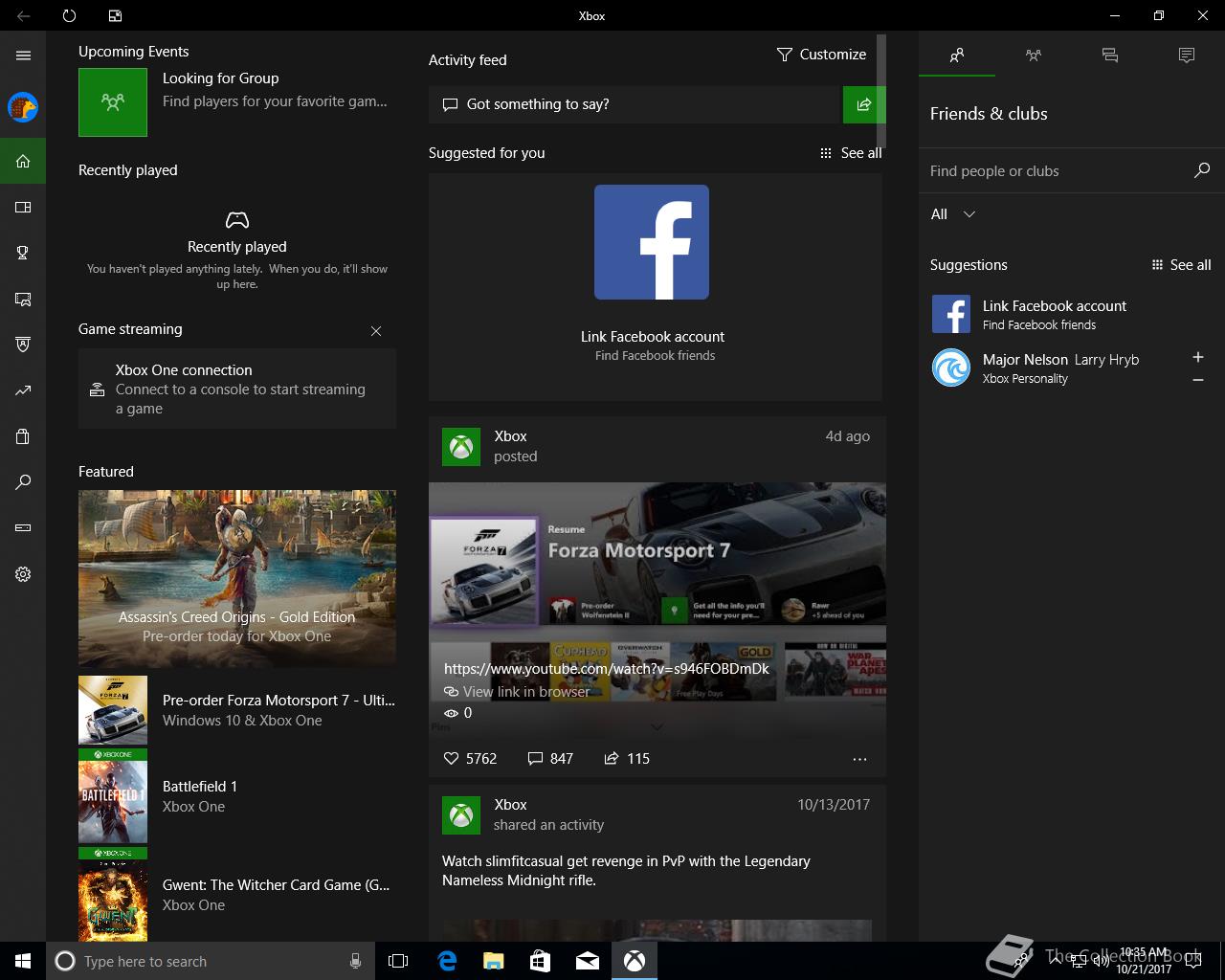Open Xbox One connection streaming option

pos(237,389)
